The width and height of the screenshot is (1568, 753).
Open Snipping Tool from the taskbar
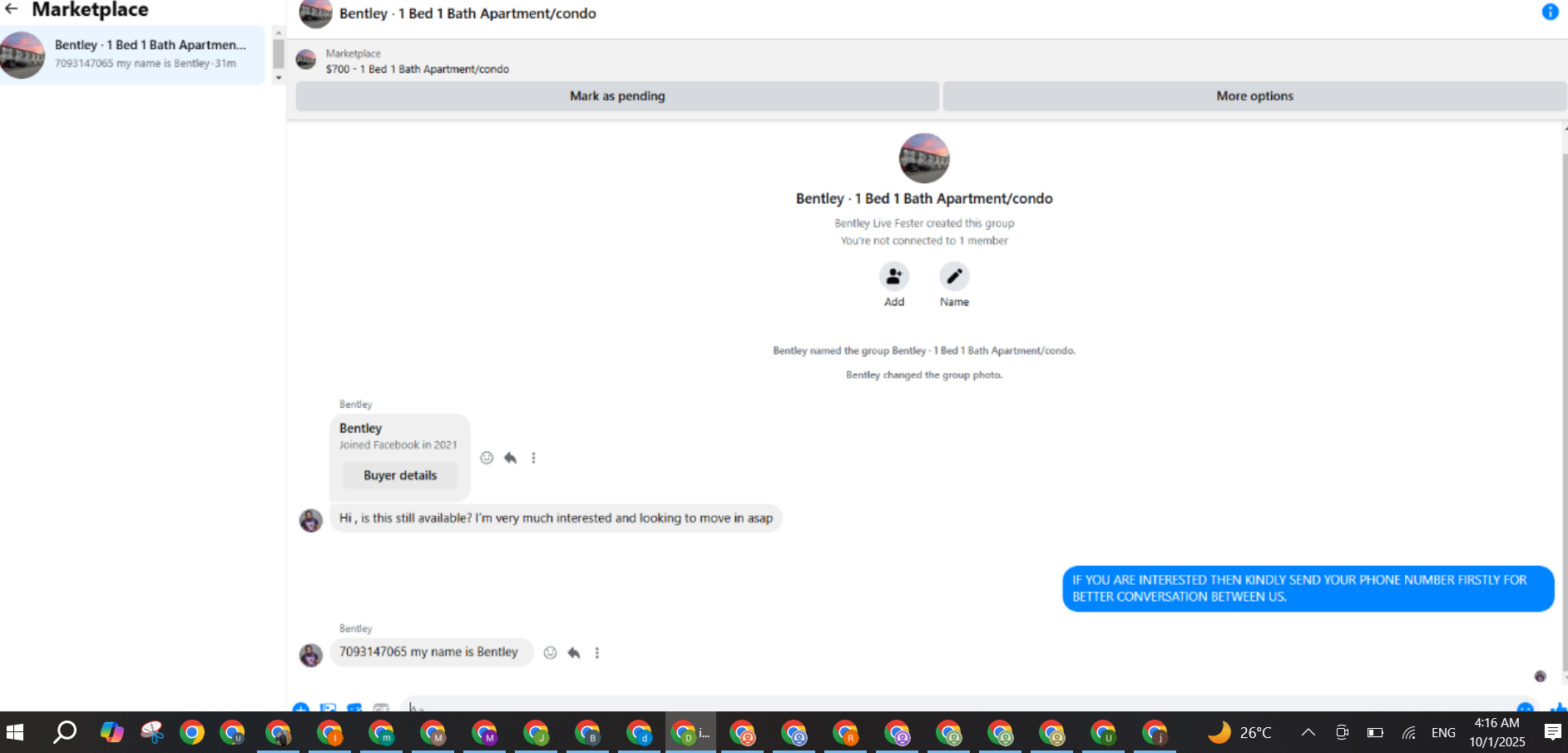click(x=152, y=732)
